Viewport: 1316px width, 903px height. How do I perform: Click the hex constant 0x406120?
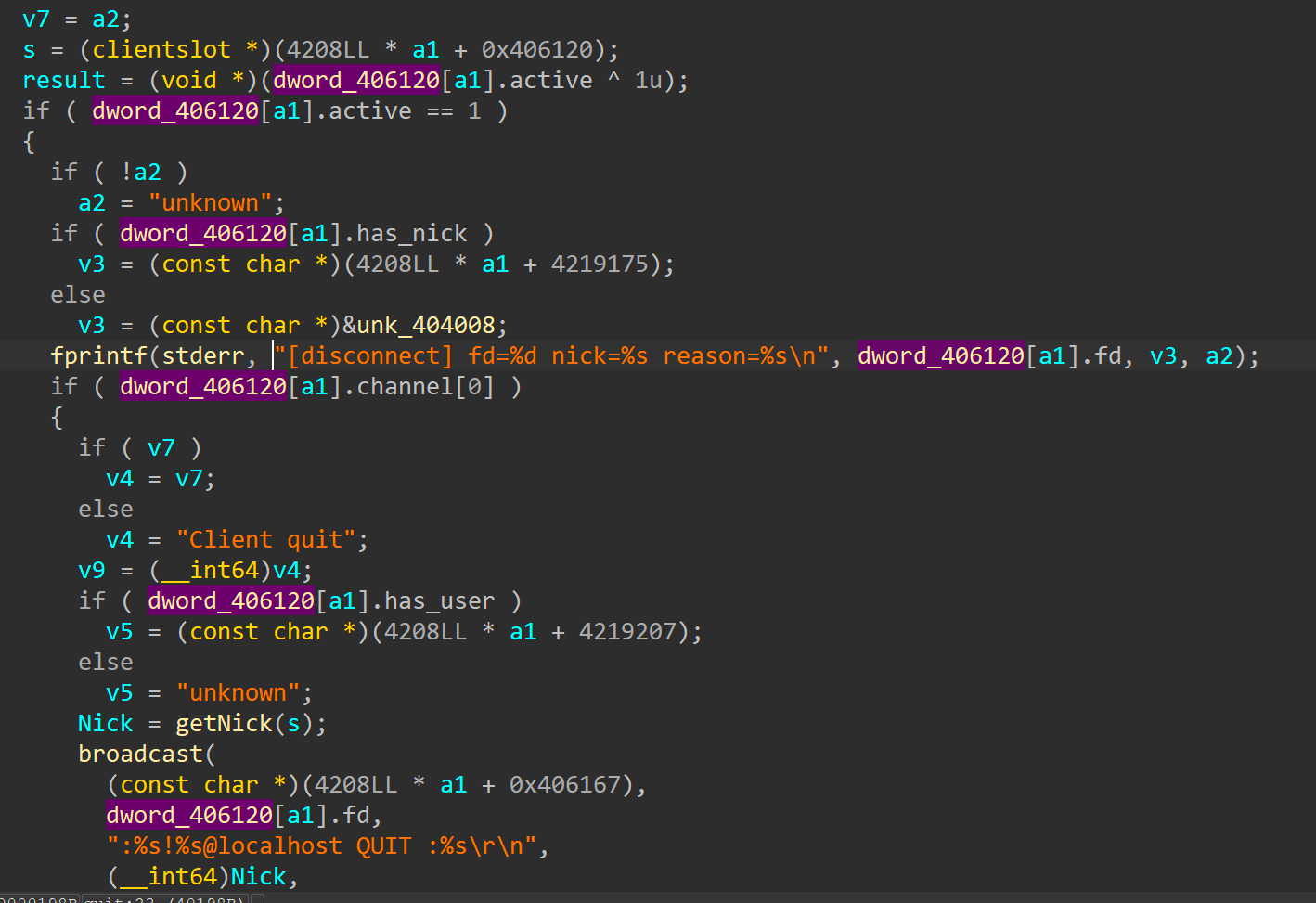click(x=536, y=49)
